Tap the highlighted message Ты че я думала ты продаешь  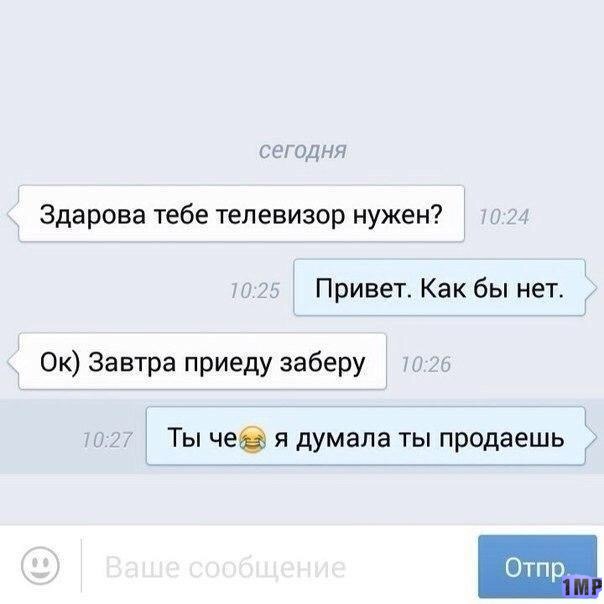[366, 436]
